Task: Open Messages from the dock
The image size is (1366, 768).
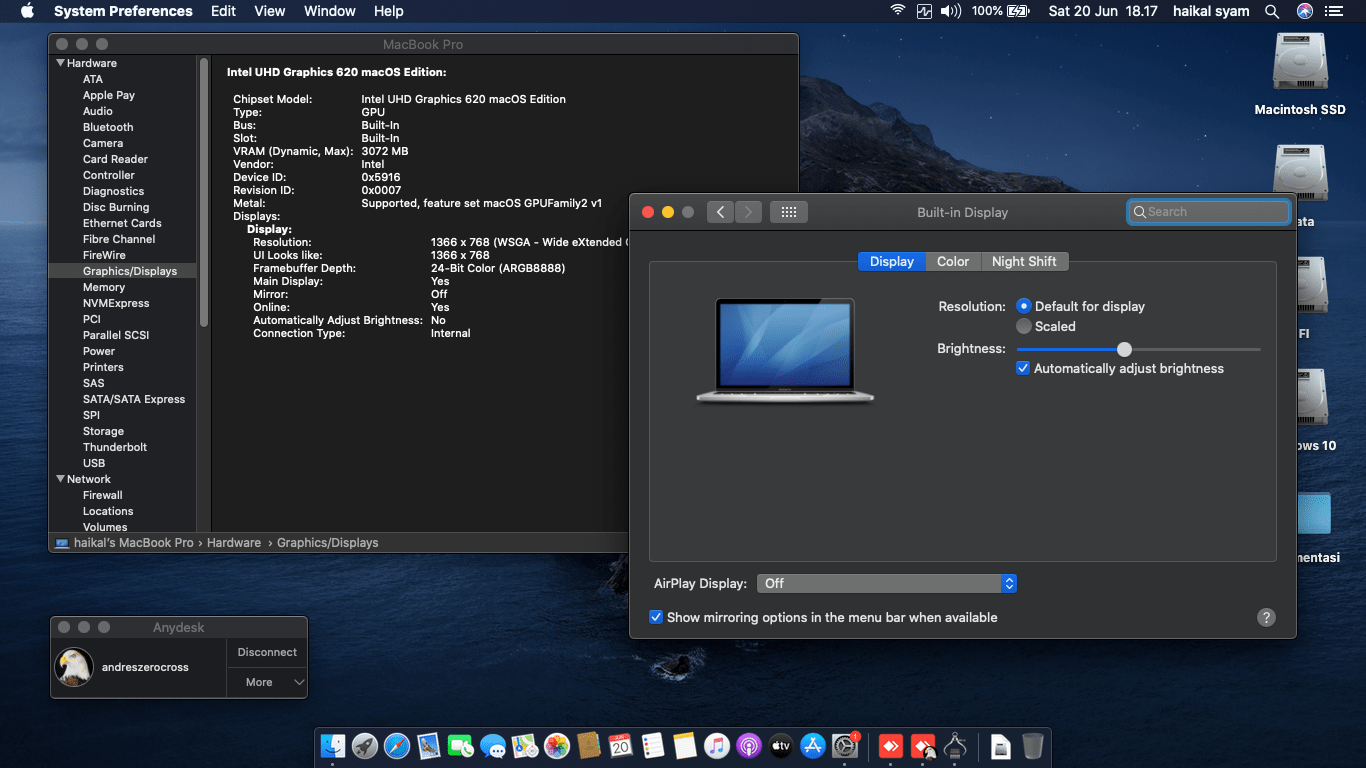Action: click(x=493, y=746)
